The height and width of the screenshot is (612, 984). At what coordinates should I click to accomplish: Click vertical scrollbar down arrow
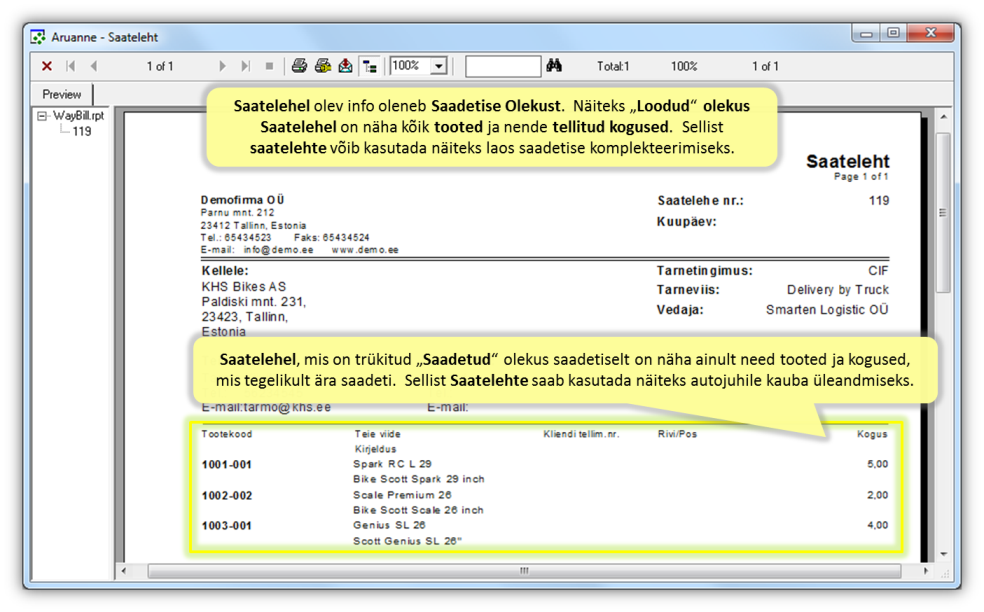[x=943, y=554]
